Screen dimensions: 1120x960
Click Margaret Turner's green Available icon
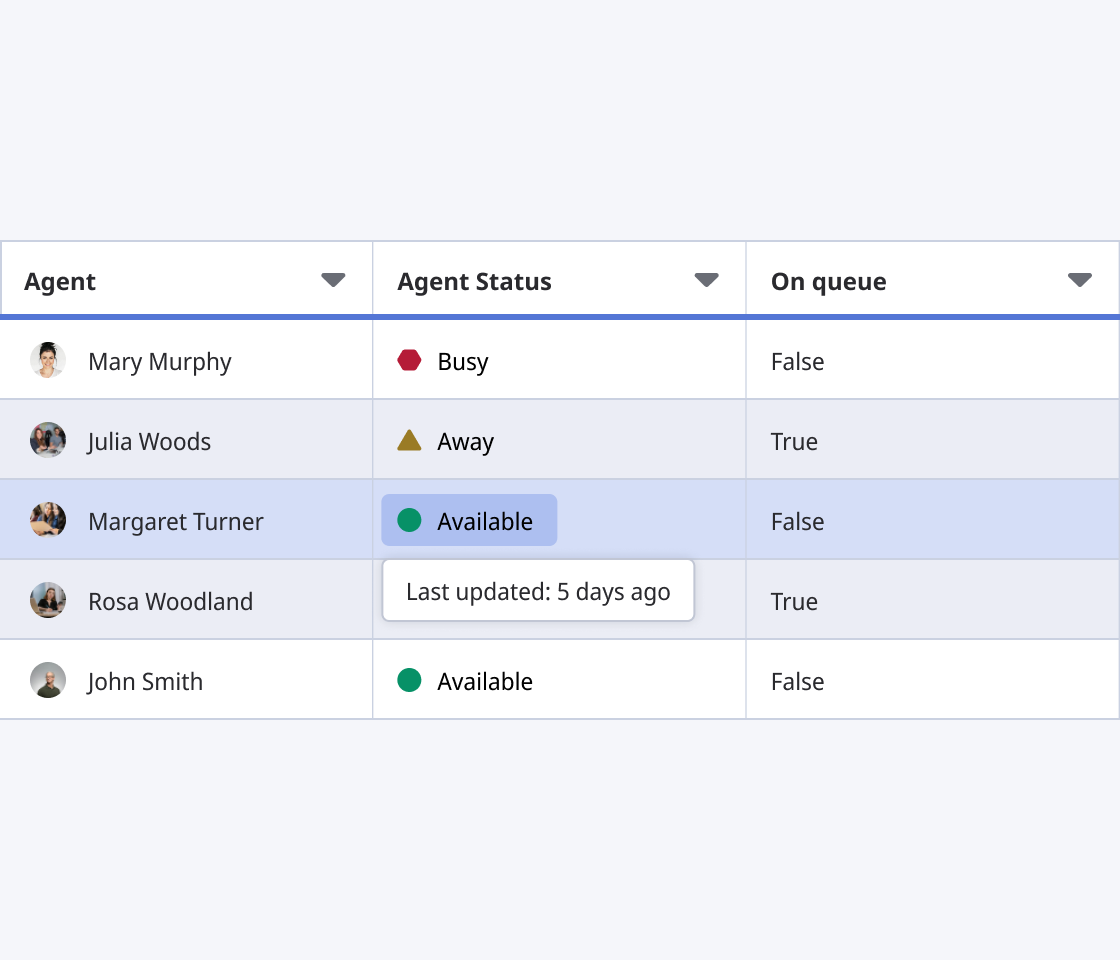[409, 520]
